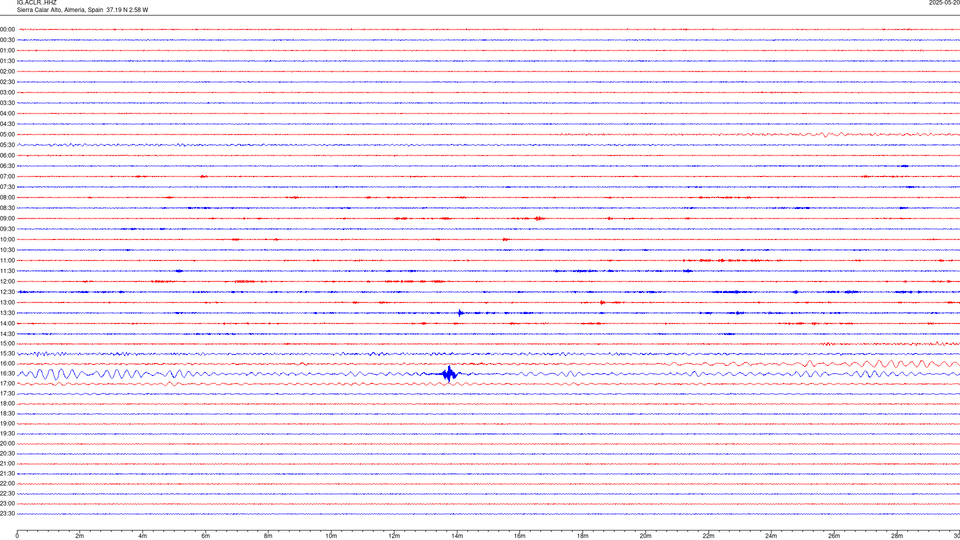
Task: Select the 10:30 trace label
Action: pyautogui.click(x=7, y=250)
